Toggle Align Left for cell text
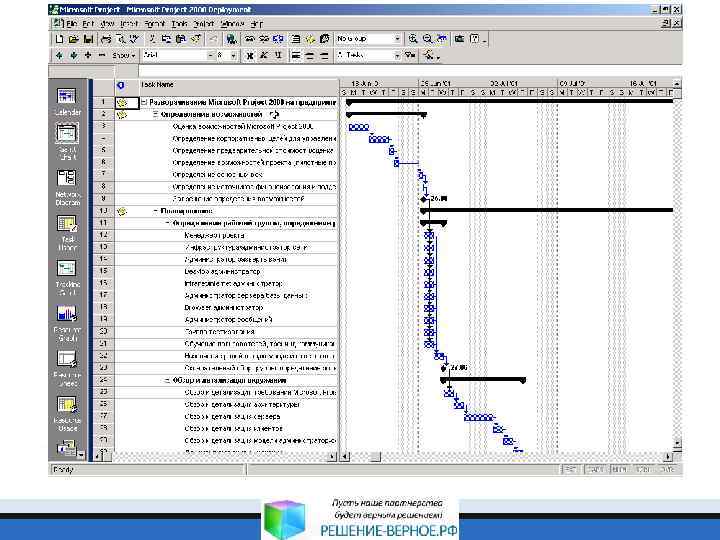720x540 pixels. [x=296, y=56]
